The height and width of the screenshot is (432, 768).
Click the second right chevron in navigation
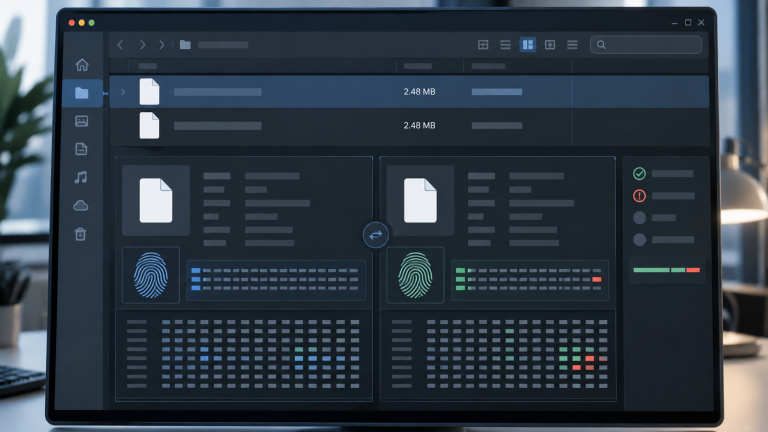click(x=162, y=45)
